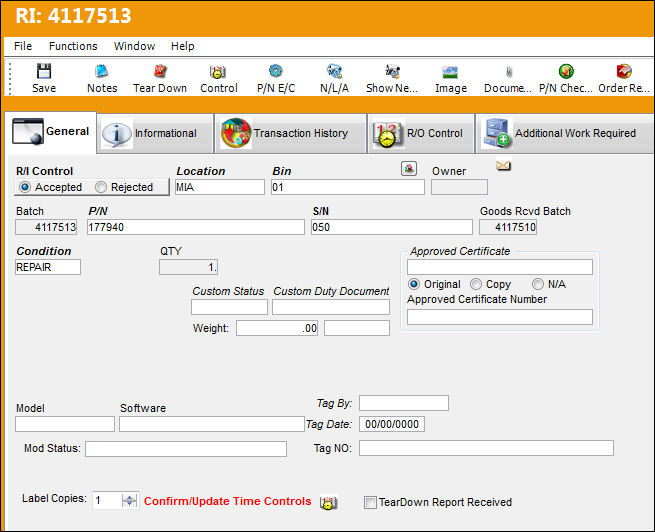The height and width of the screenshot is (532, 655).
Task: Click the Goods Rcvd Batch field
Action: [508, 227]
